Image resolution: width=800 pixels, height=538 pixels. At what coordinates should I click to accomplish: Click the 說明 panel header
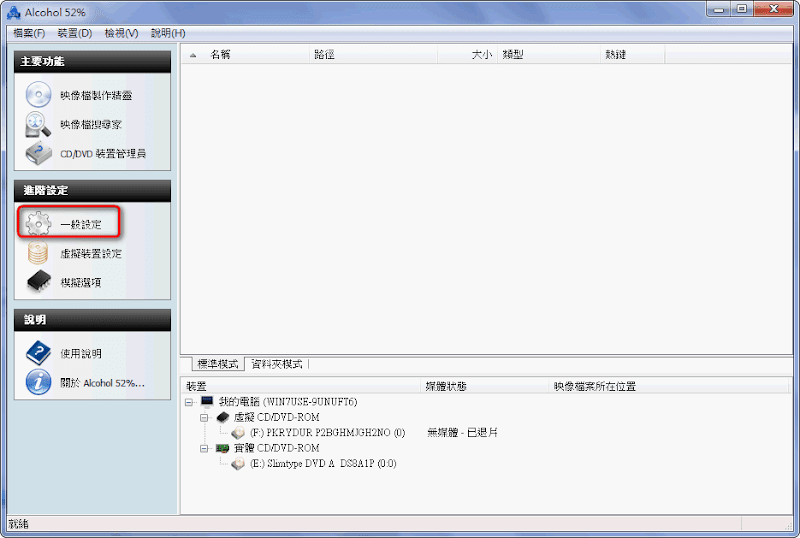[x=92, y=320]
